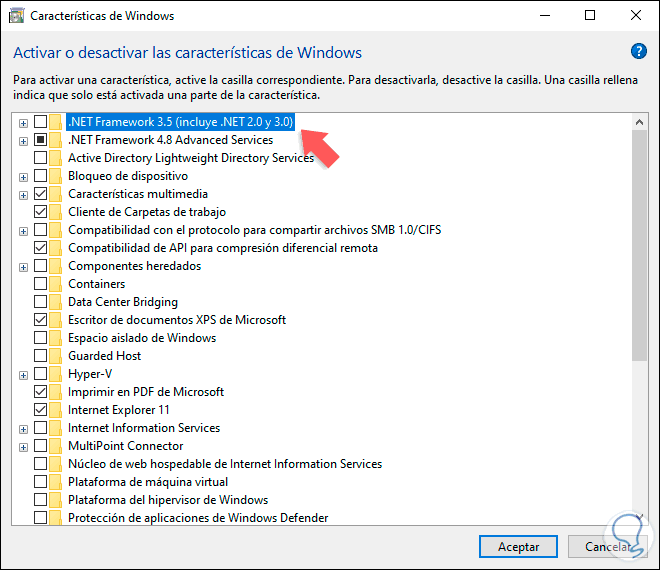
Task: Click the features list scrollbar thumb
Action: pyautogui.click(x=639, y=245)
